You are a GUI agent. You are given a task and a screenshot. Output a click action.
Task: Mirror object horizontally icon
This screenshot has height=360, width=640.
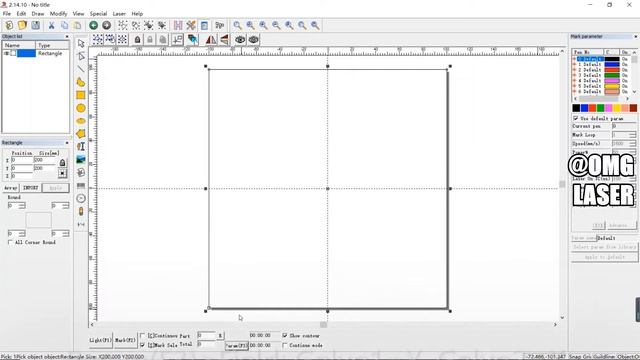[211, 40]
